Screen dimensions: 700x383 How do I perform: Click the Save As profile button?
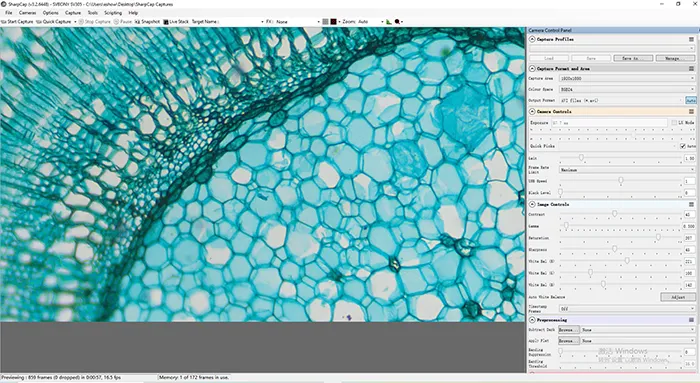(x=633, y=58)
